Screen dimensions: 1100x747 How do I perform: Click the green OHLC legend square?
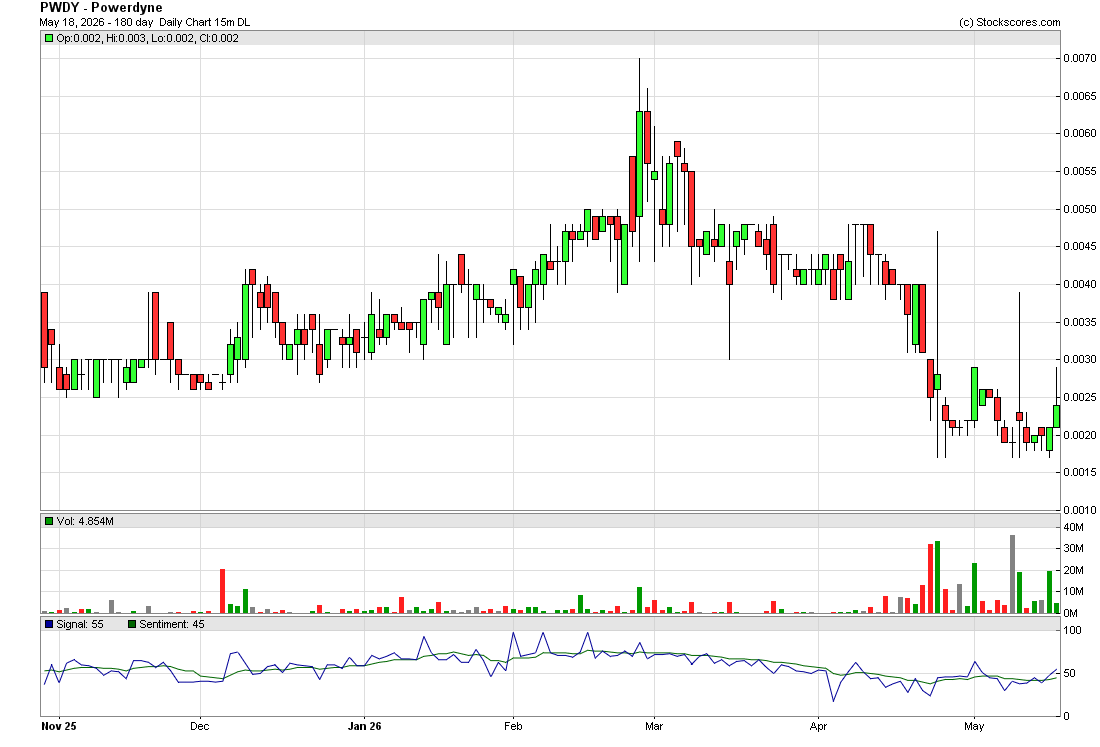(48, 39)
